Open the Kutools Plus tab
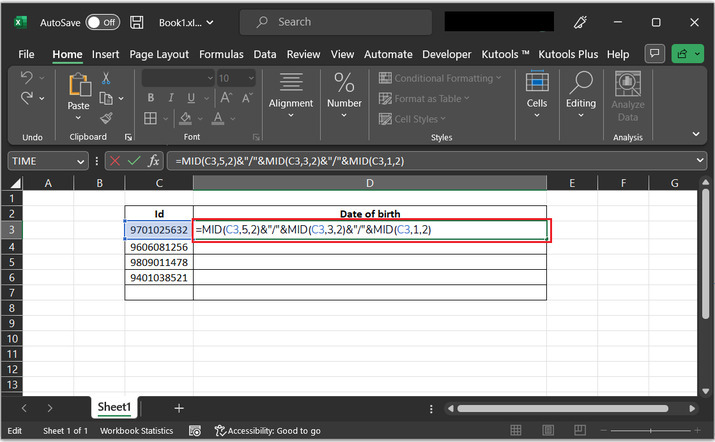715x442 pixels. 568,54
